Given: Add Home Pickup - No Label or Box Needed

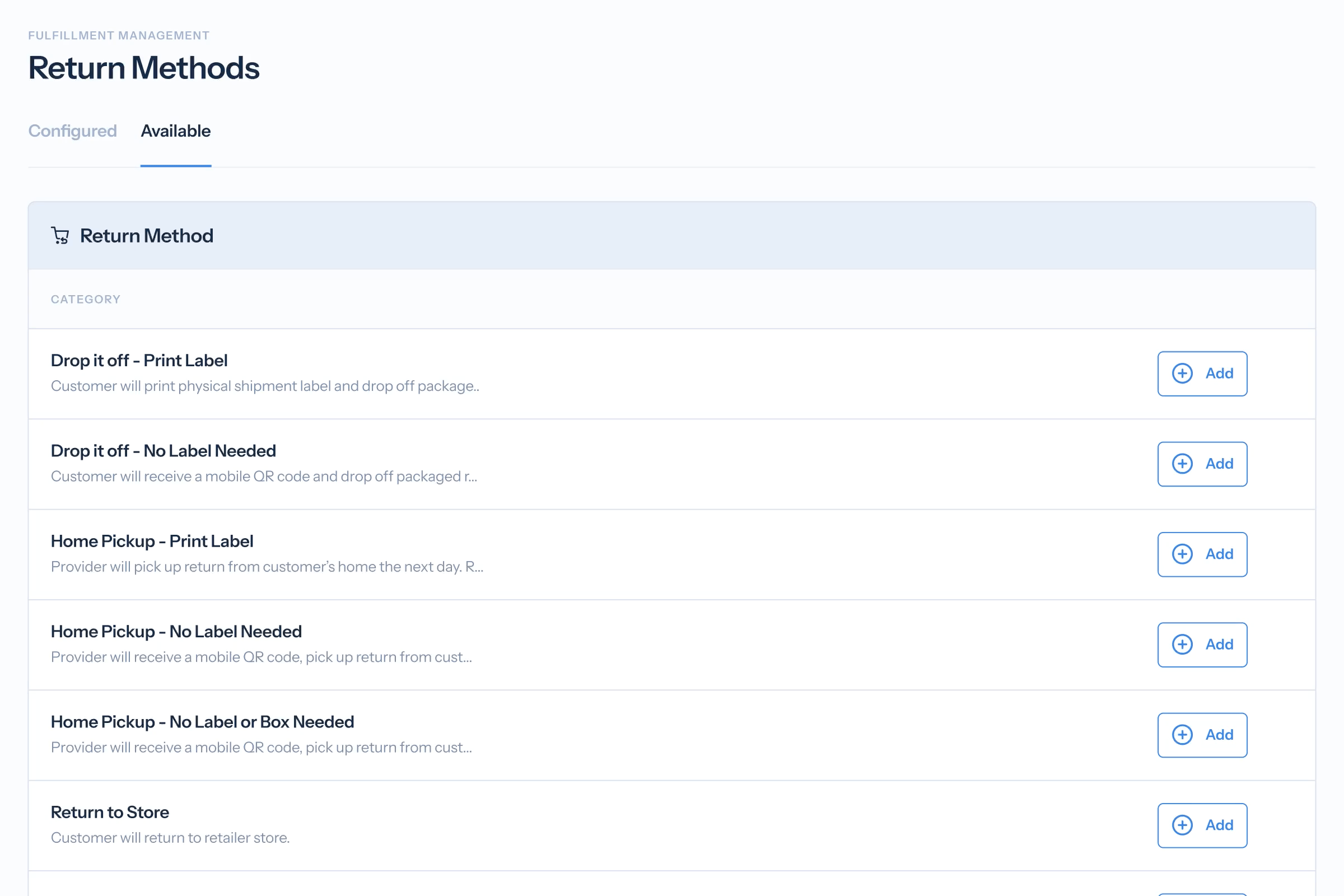Looking at the screenshot, I should (1202, 735).
